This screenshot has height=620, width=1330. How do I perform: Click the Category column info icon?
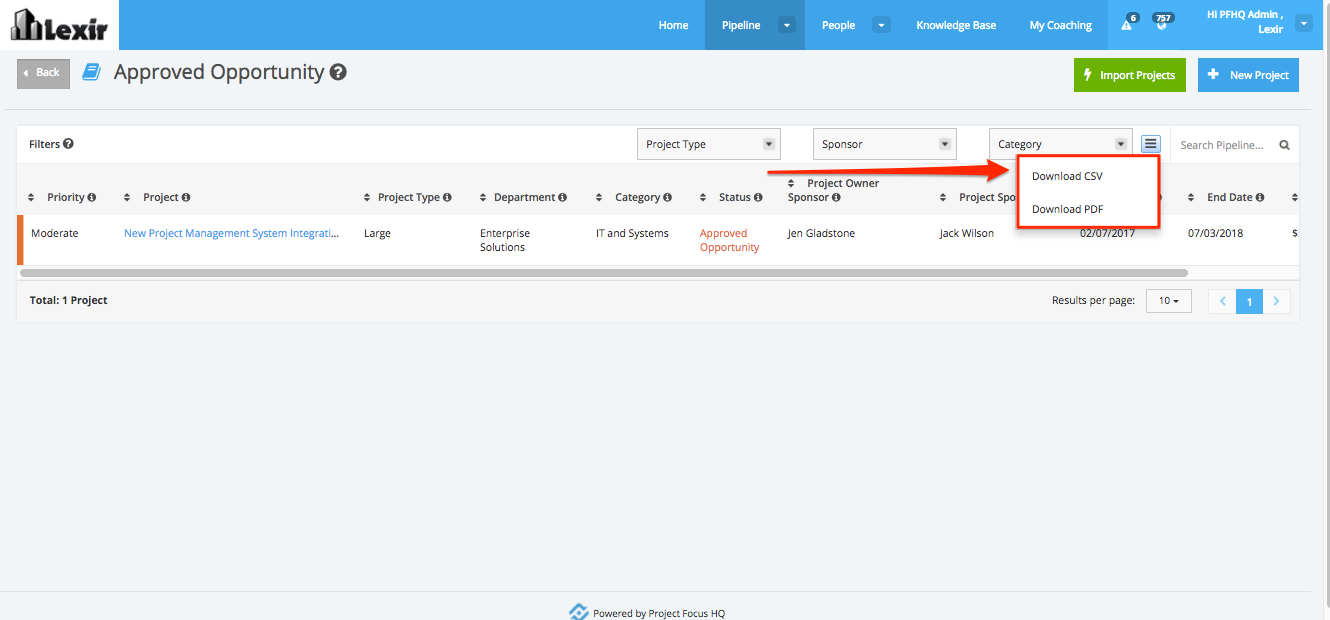(667, 197)
